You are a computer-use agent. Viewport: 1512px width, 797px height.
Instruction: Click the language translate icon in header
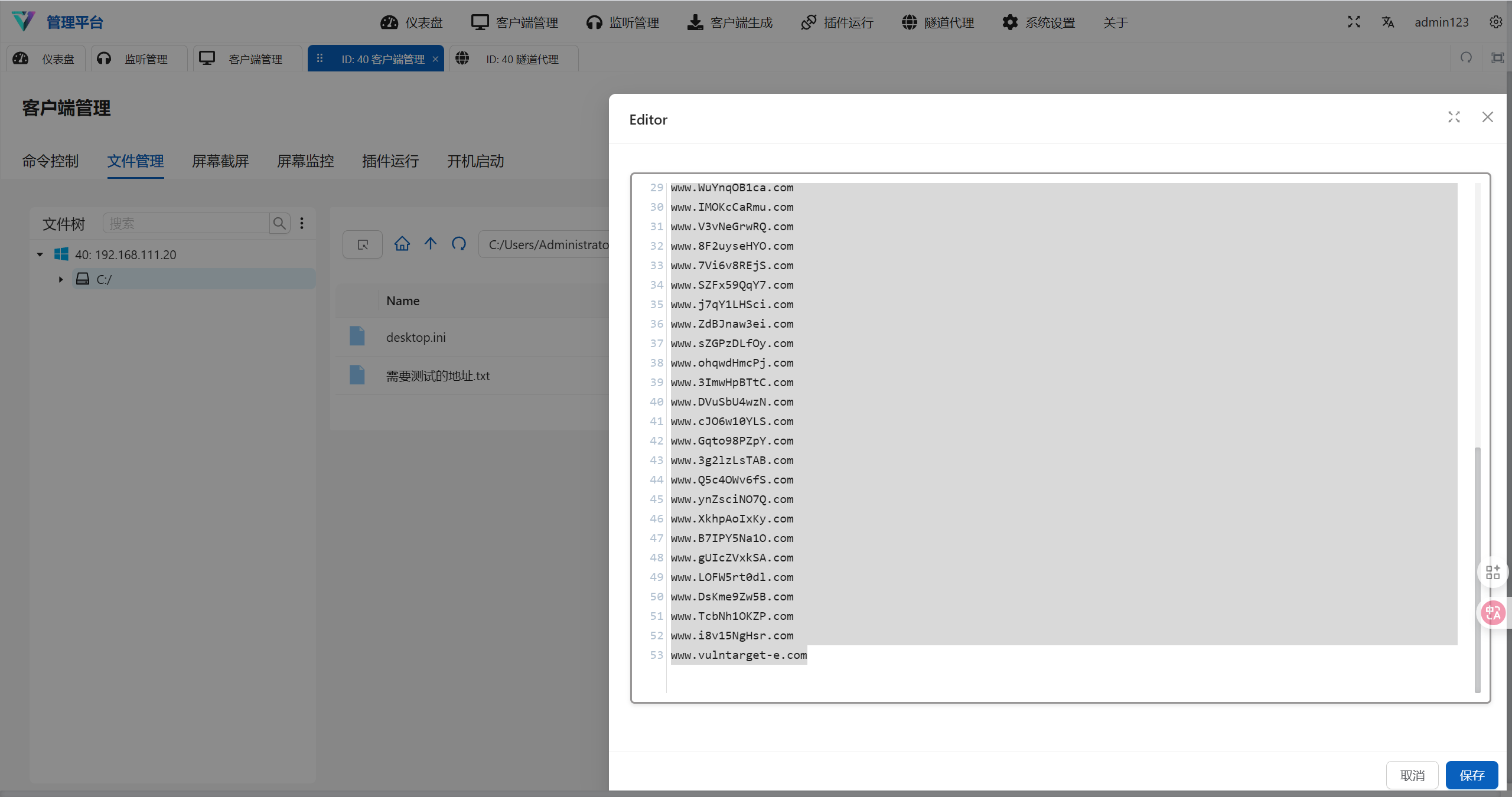pyautogui.click(x=1387, y=22)
